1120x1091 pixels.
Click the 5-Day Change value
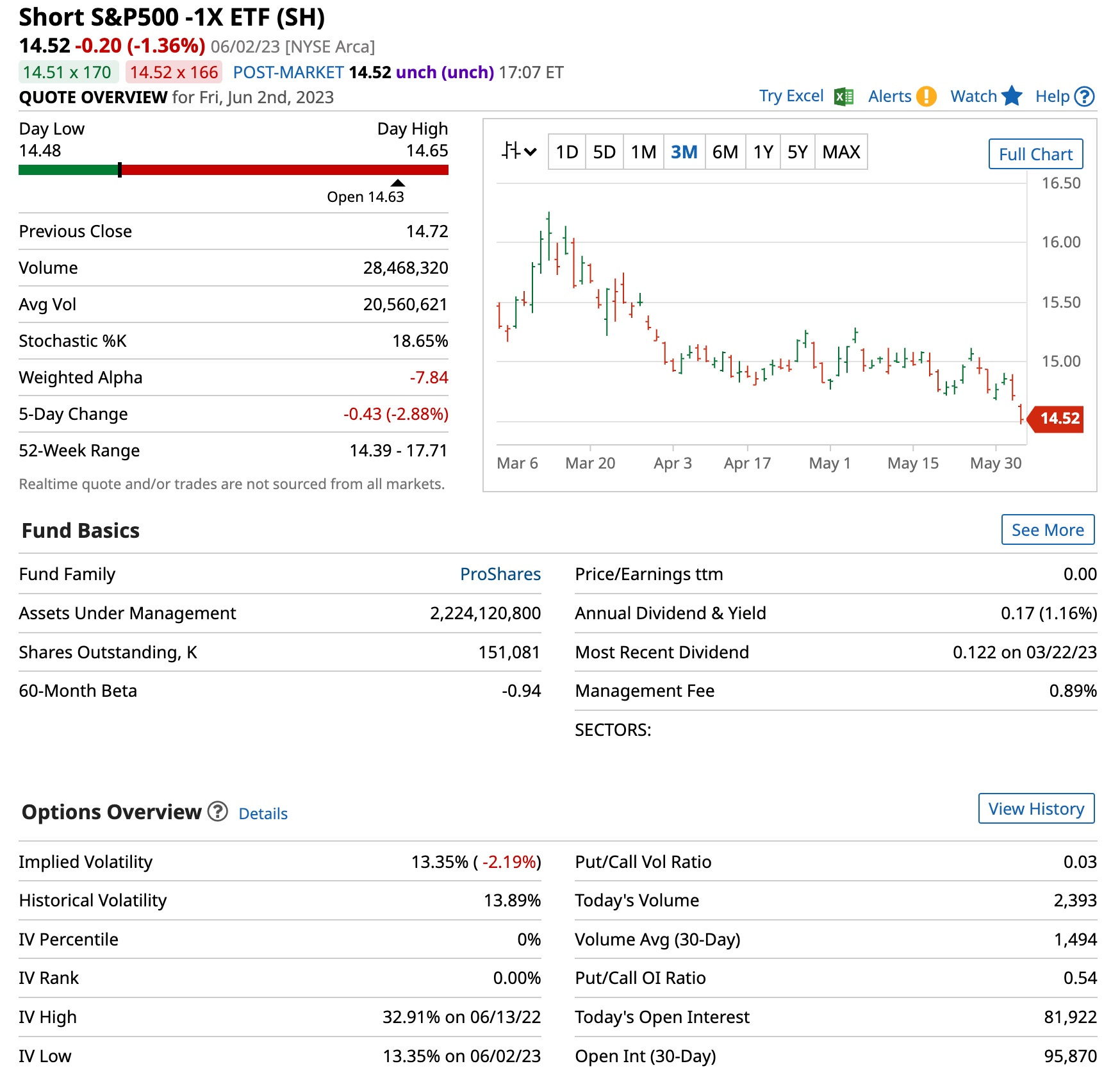click(395, 414)
